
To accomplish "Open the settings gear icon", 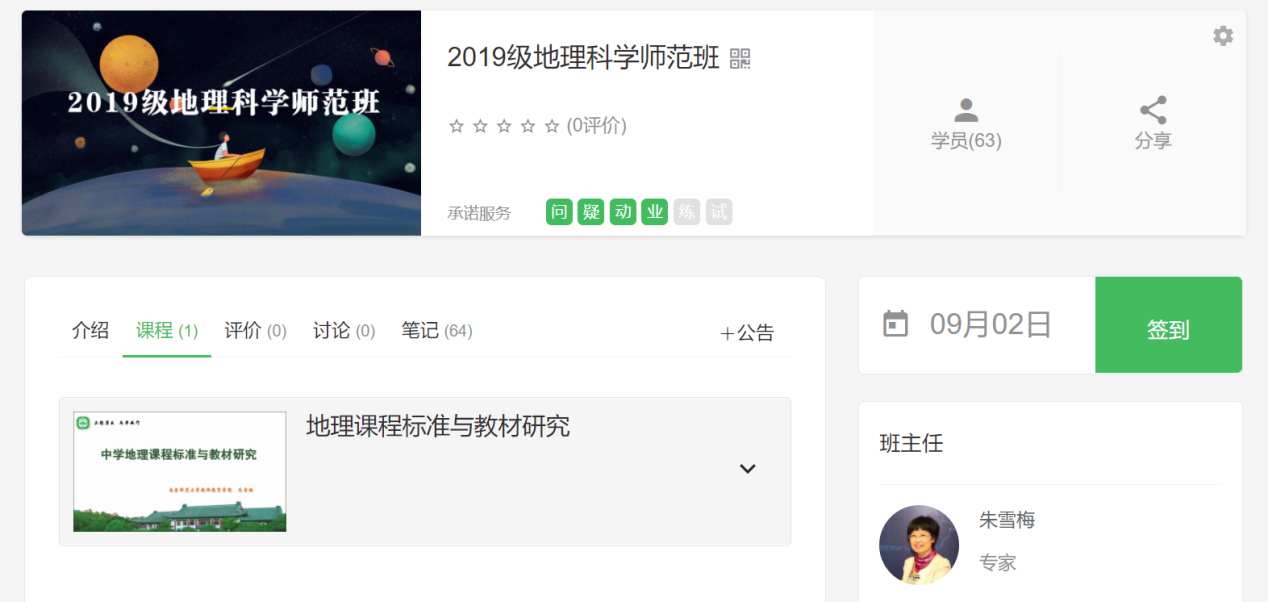I will click(1223, 36).
